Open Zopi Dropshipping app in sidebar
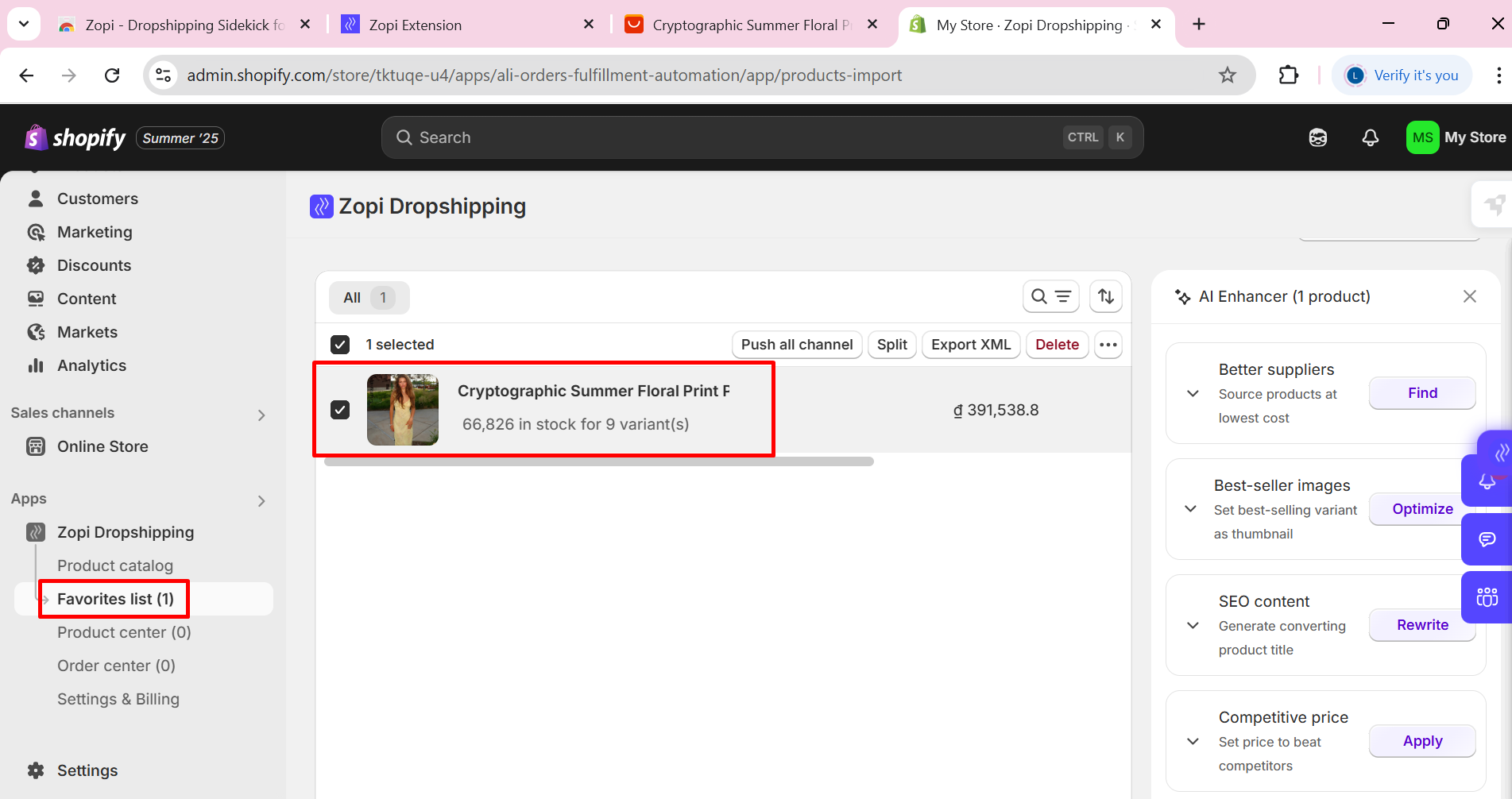Image resolution: width=1512 pixels, height=799 pixels. click(126, 532)
